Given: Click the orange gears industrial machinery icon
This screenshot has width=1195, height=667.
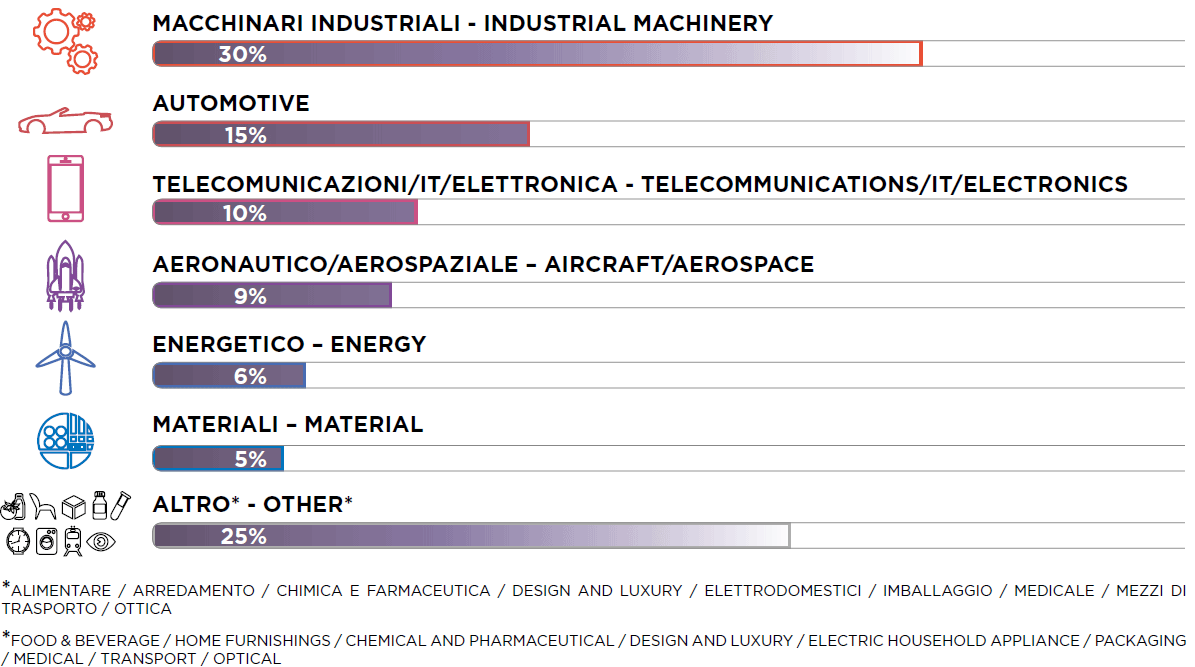Looking at the screenshot, I should pos(65,41).
